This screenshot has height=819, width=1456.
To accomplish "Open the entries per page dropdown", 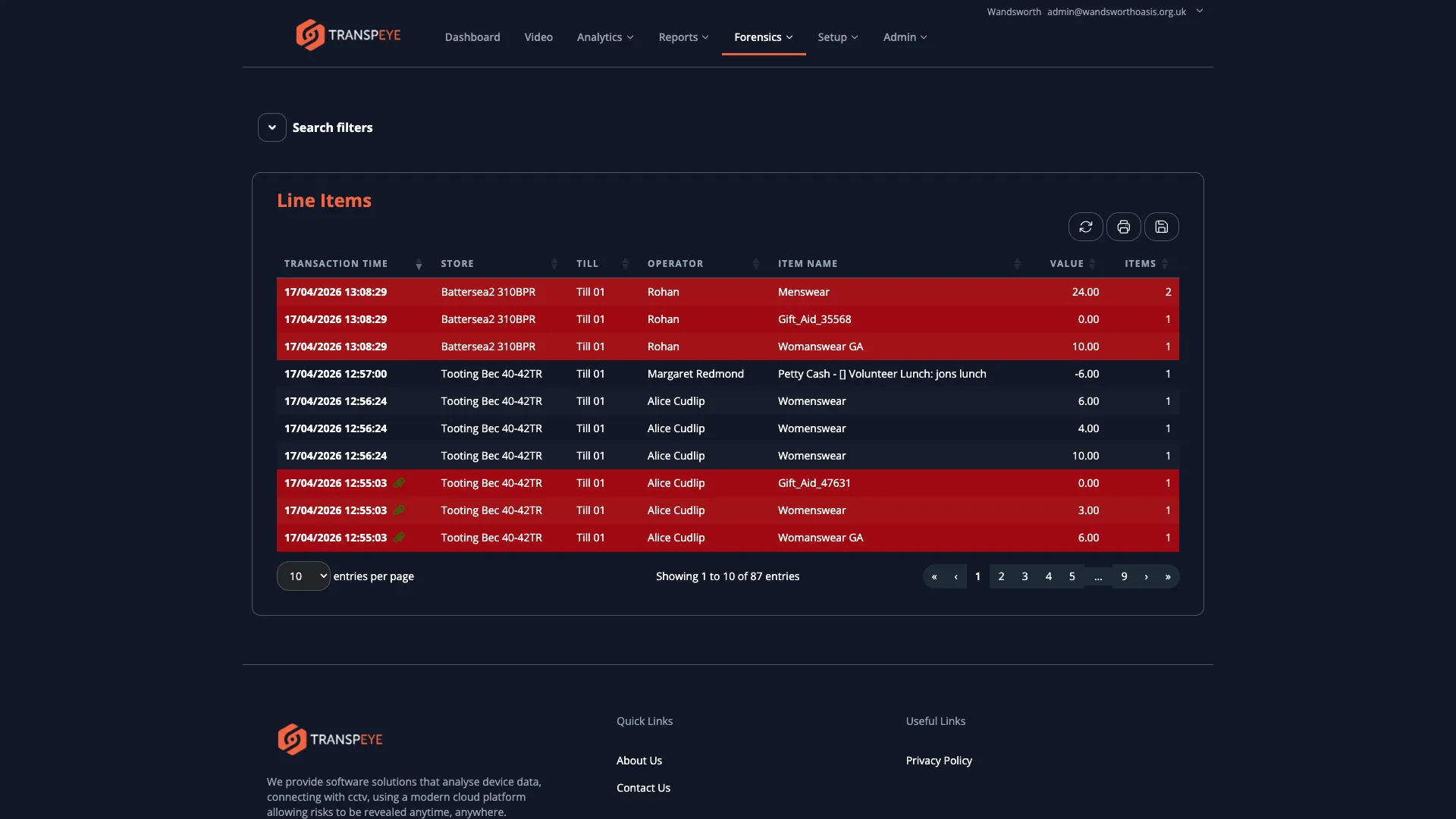I will [303, 576].
